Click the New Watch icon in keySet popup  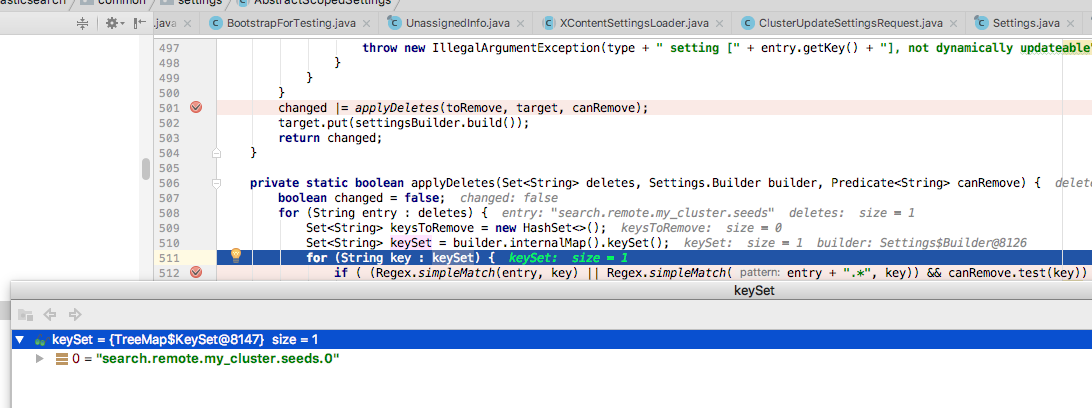[26, 314]
